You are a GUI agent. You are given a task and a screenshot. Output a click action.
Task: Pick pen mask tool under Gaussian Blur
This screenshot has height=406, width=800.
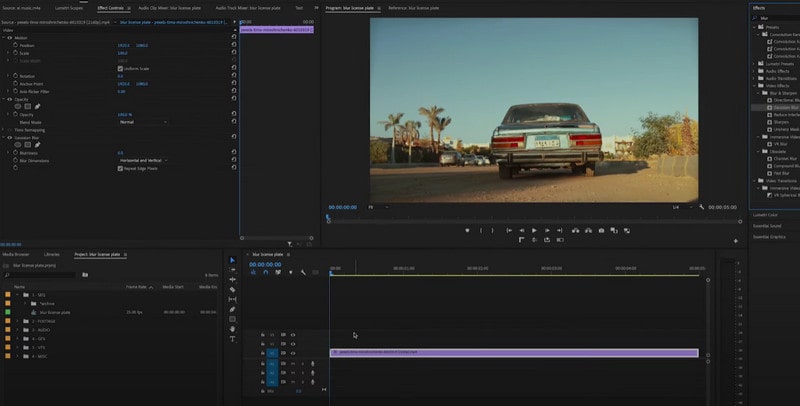click(37, 145)
